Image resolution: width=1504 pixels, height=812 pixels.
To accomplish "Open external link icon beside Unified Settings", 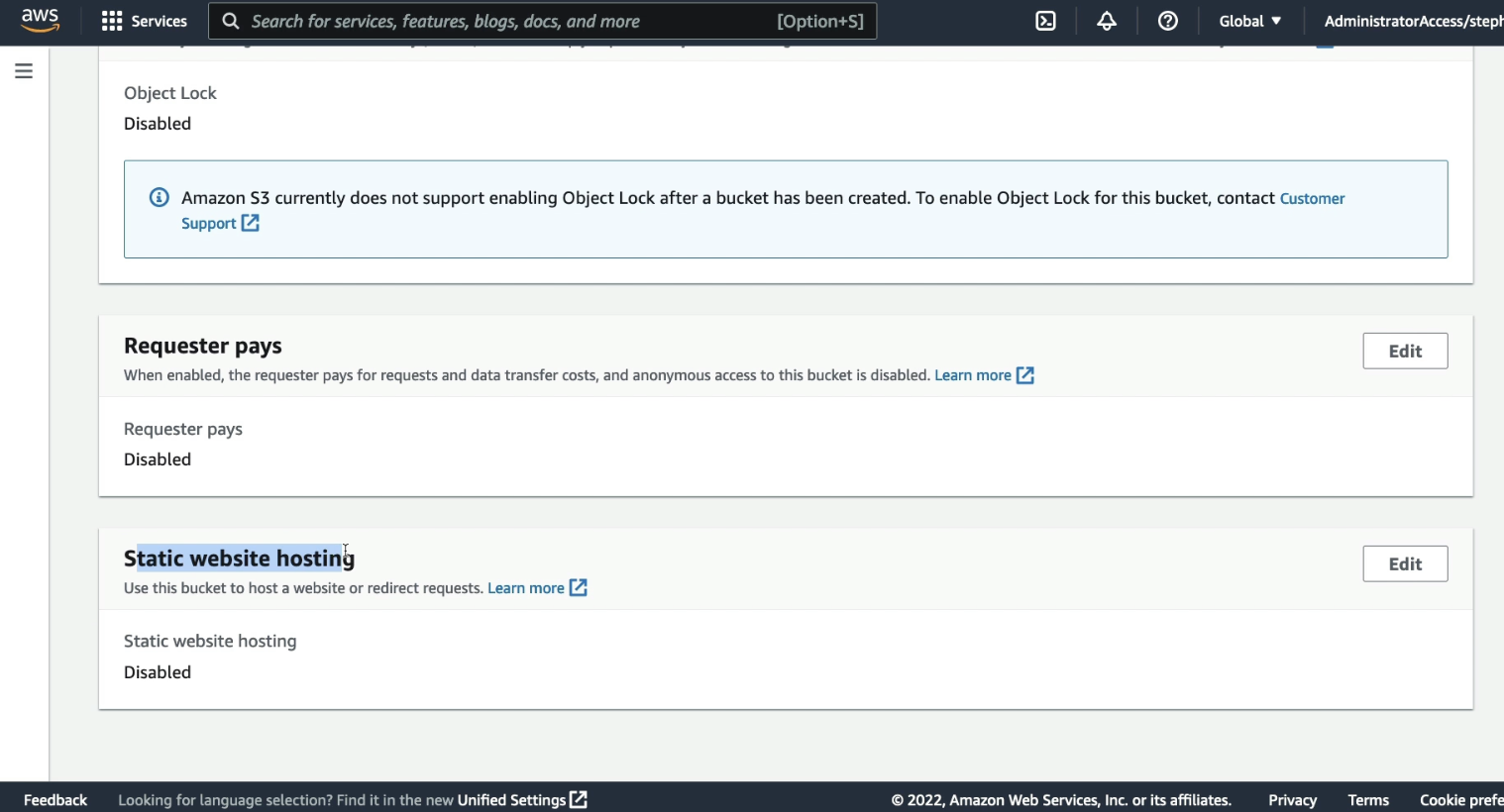I will [579, 799].
